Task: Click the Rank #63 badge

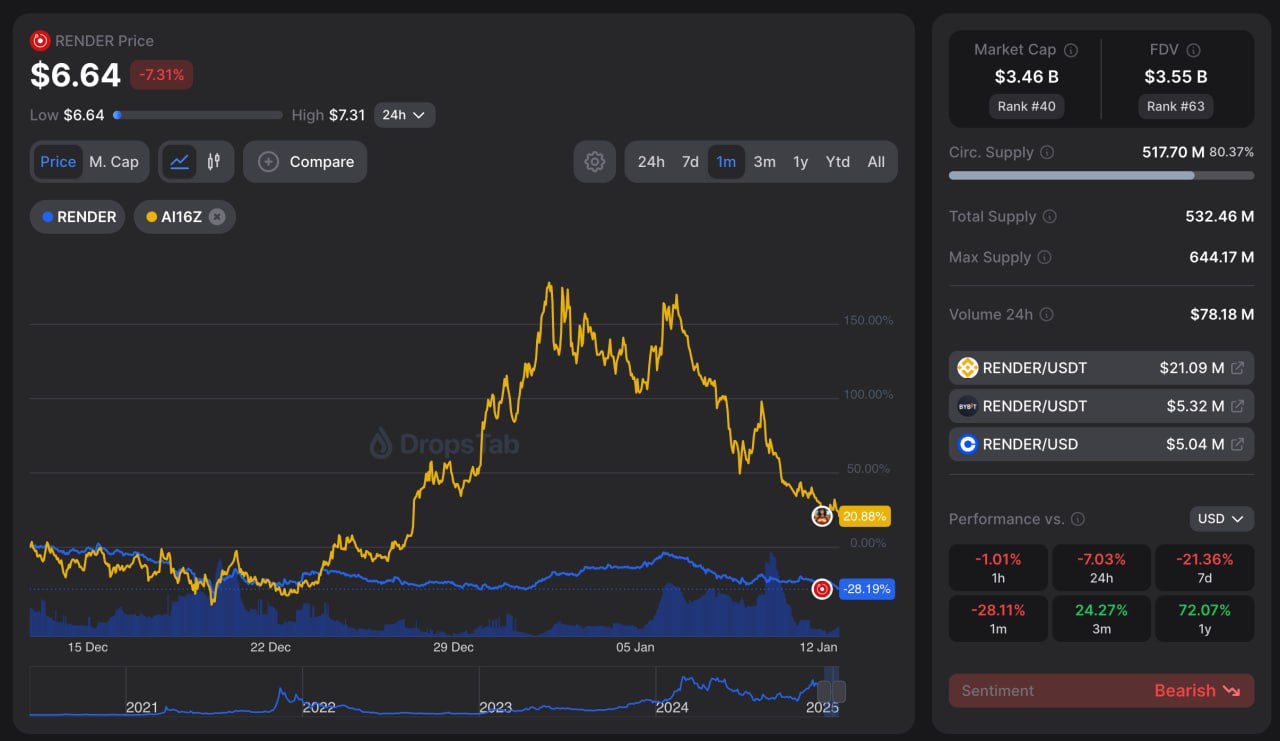Action: point(1176,106)
